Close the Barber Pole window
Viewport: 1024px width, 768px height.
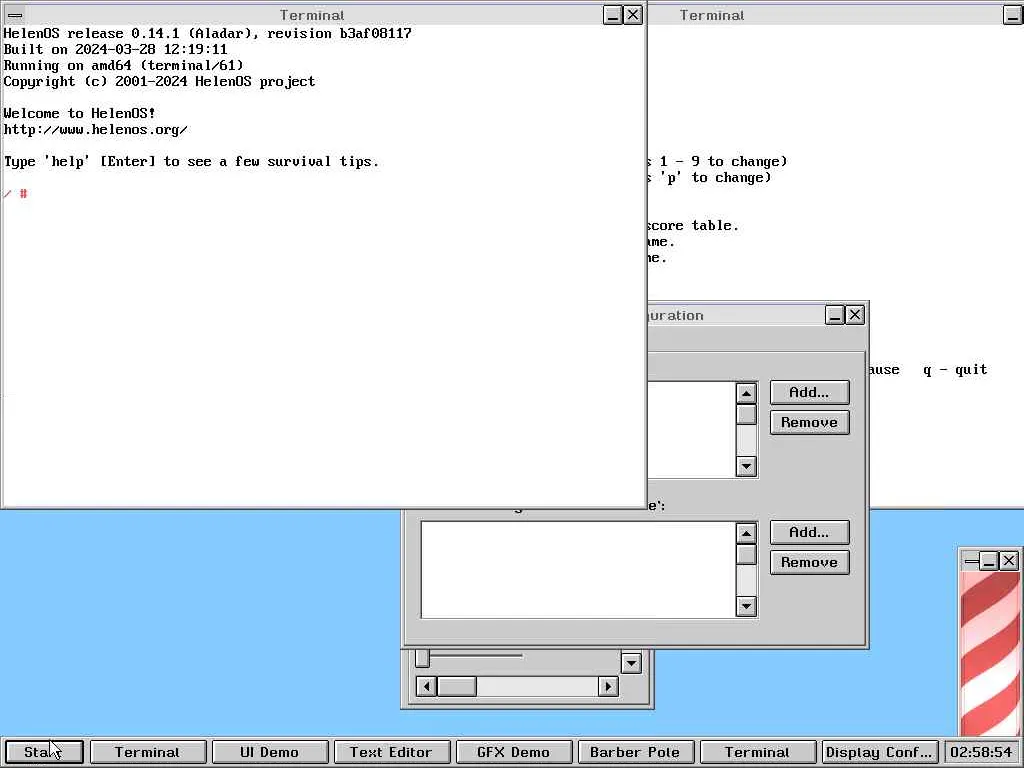(x=1008, y=560)
